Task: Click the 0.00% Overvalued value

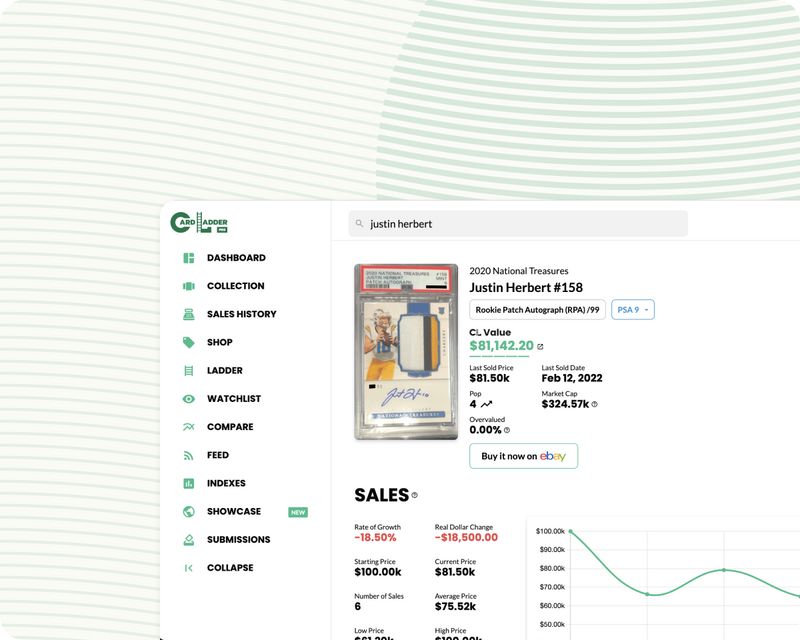Action: click(x=485, y=430)
